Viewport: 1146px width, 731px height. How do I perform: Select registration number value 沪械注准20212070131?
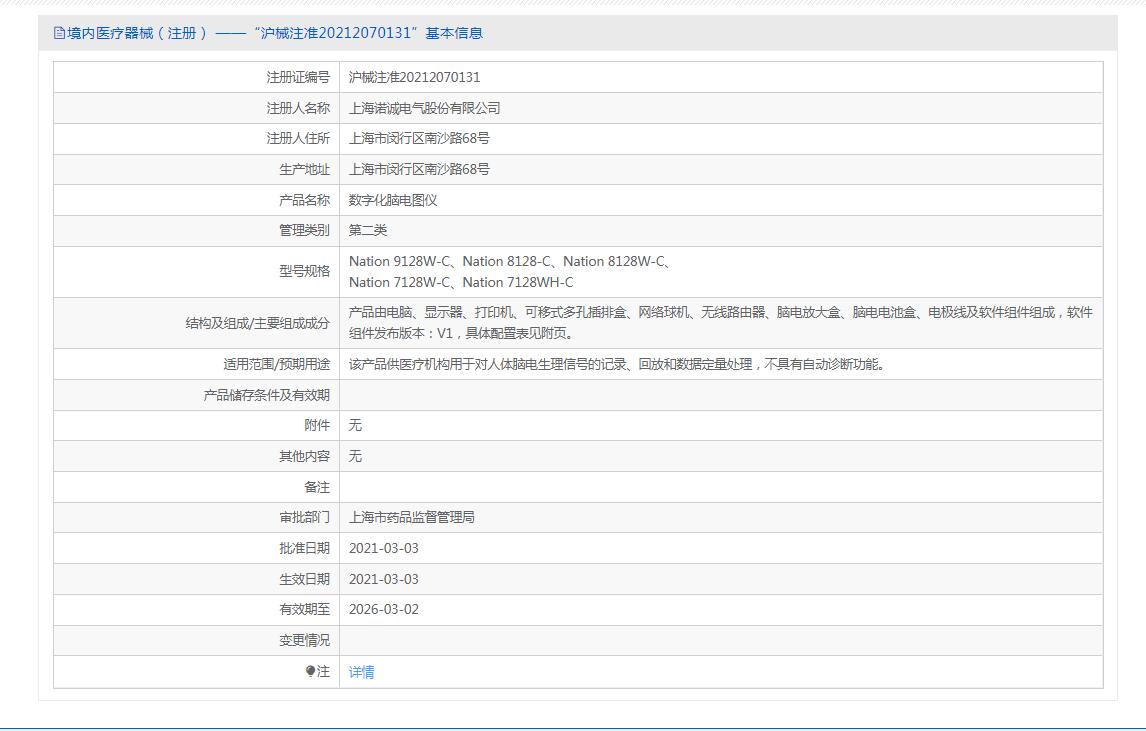414,77
